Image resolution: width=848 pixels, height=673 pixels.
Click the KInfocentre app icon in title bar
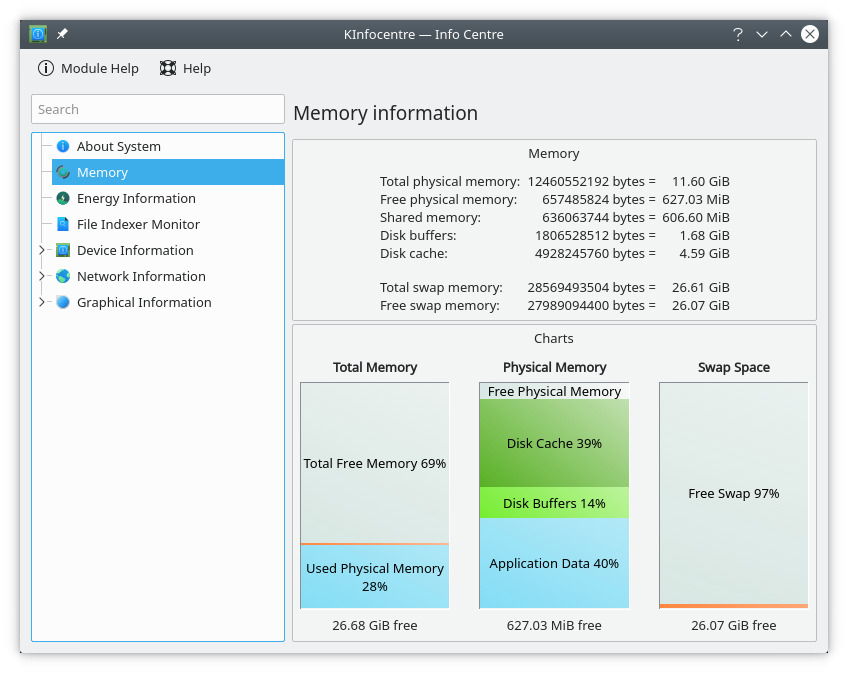click(x=38, y=34)
